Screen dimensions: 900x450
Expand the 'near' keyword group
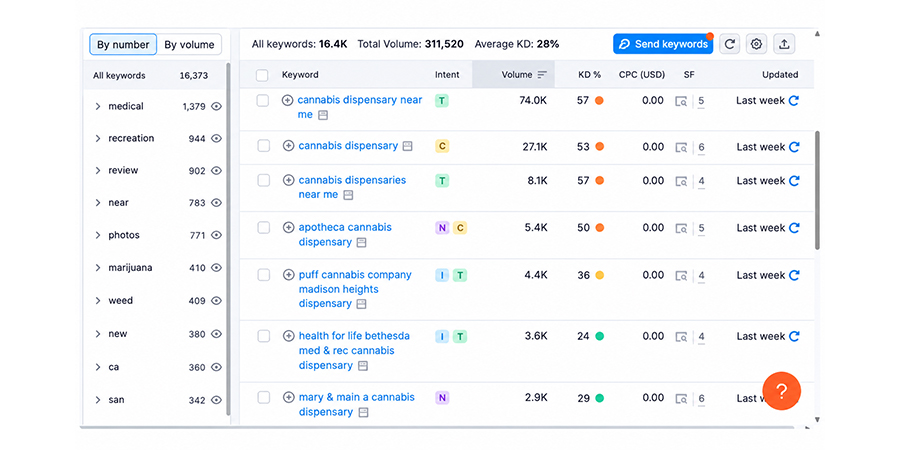(x=98, y=203)
